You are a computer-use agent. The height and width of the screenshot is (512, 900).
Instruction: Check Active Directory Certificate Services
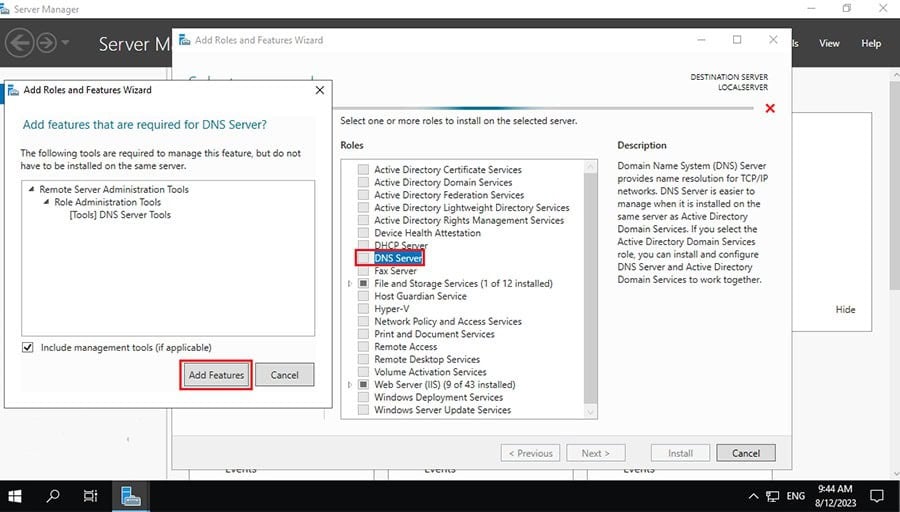pyautogui.click(x=363, y=169)
